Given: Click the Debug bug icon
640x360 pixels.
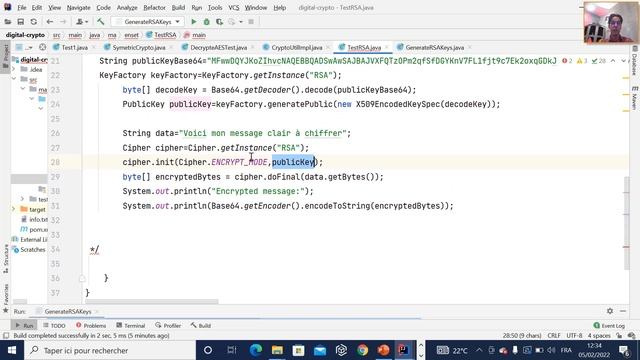Looking at the screenshot, I should tap(207, 22).
